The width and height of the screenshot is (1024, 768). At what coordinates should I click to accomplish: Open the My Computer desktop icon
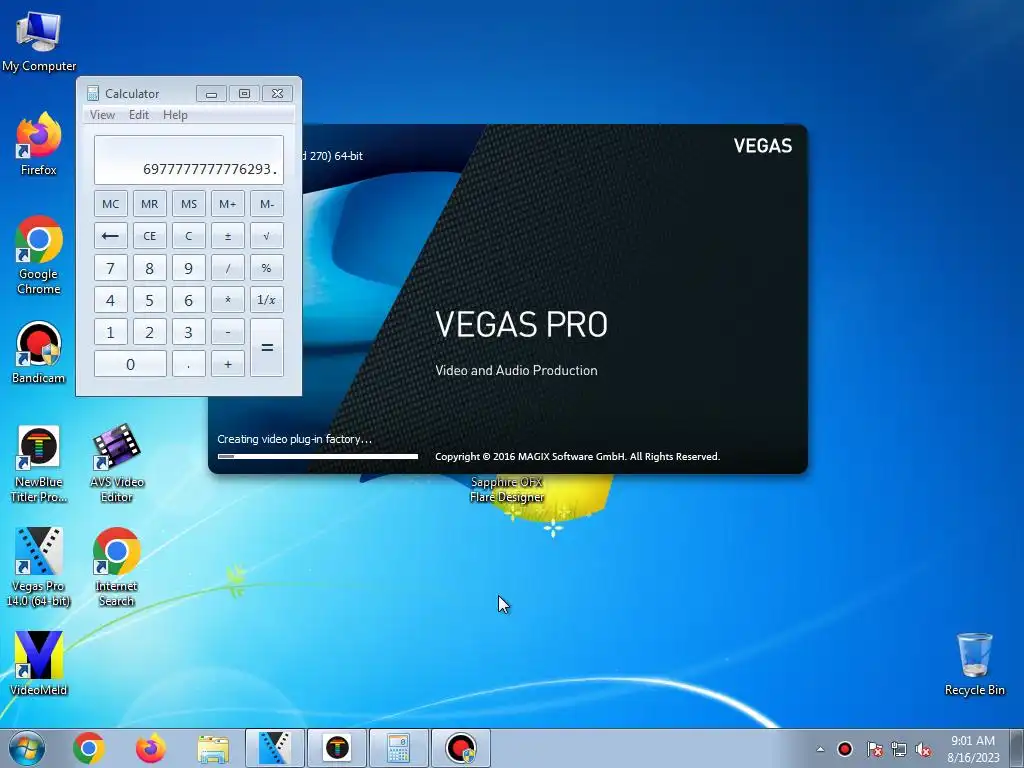(x=39, y=42)
